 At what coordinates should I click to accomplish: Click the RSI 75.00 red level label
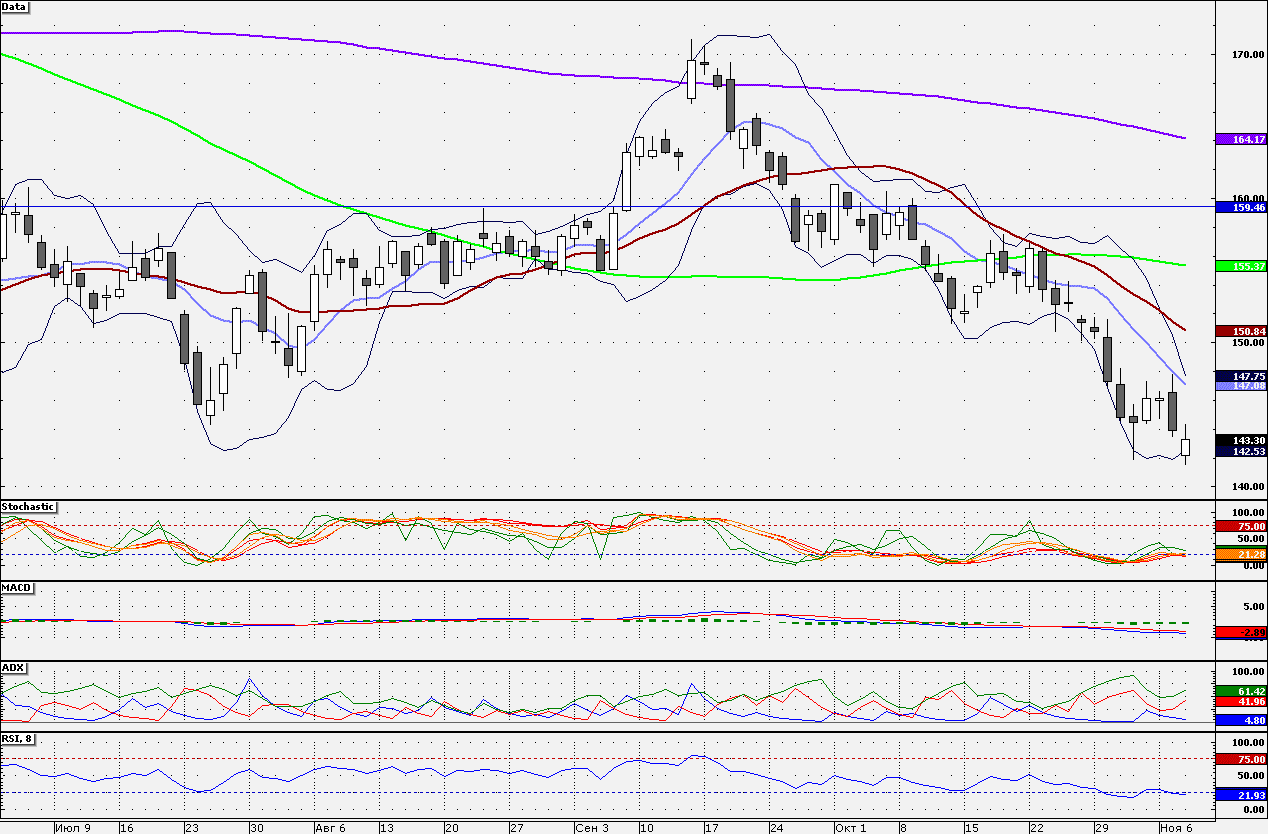pyautogui.click(x=1241, y=759)
